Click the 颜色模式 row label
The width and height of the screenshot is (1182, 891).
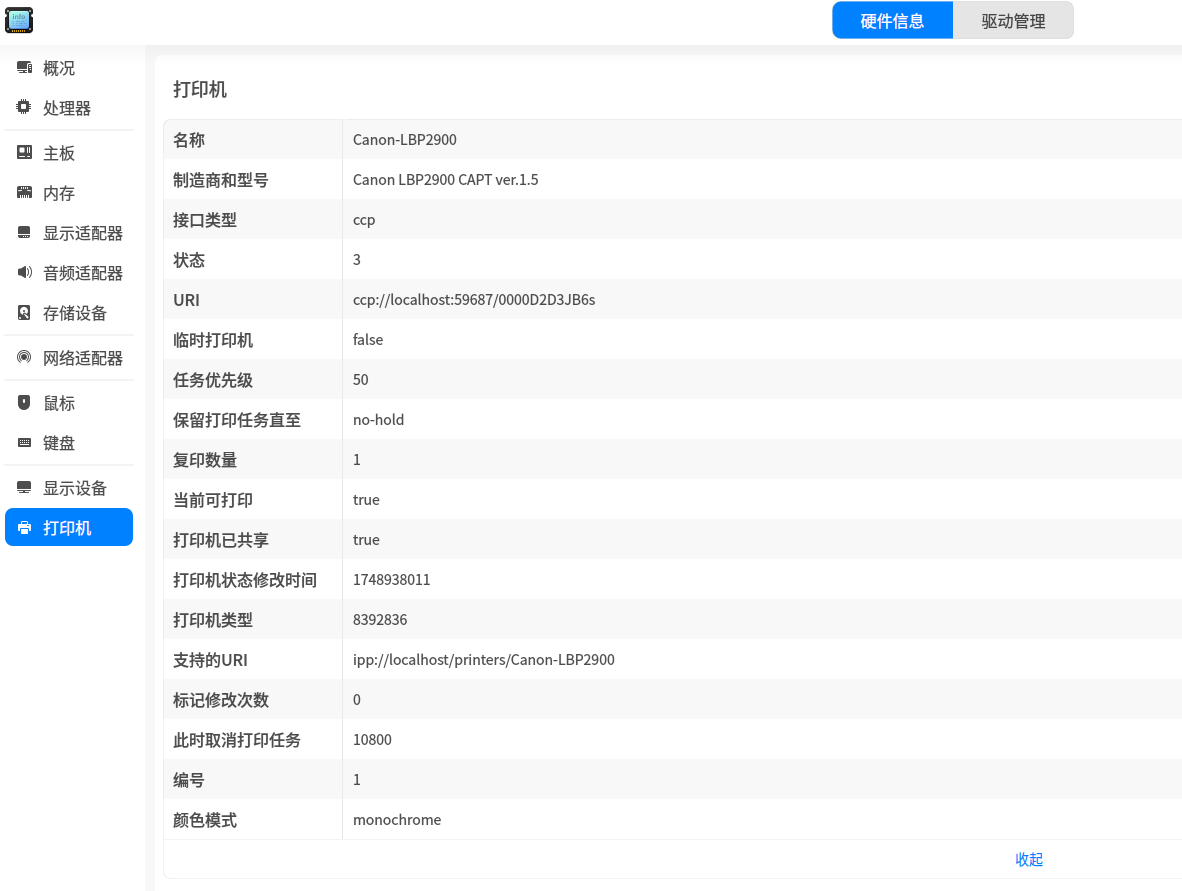pyautogui.click(x=205, y=819)
